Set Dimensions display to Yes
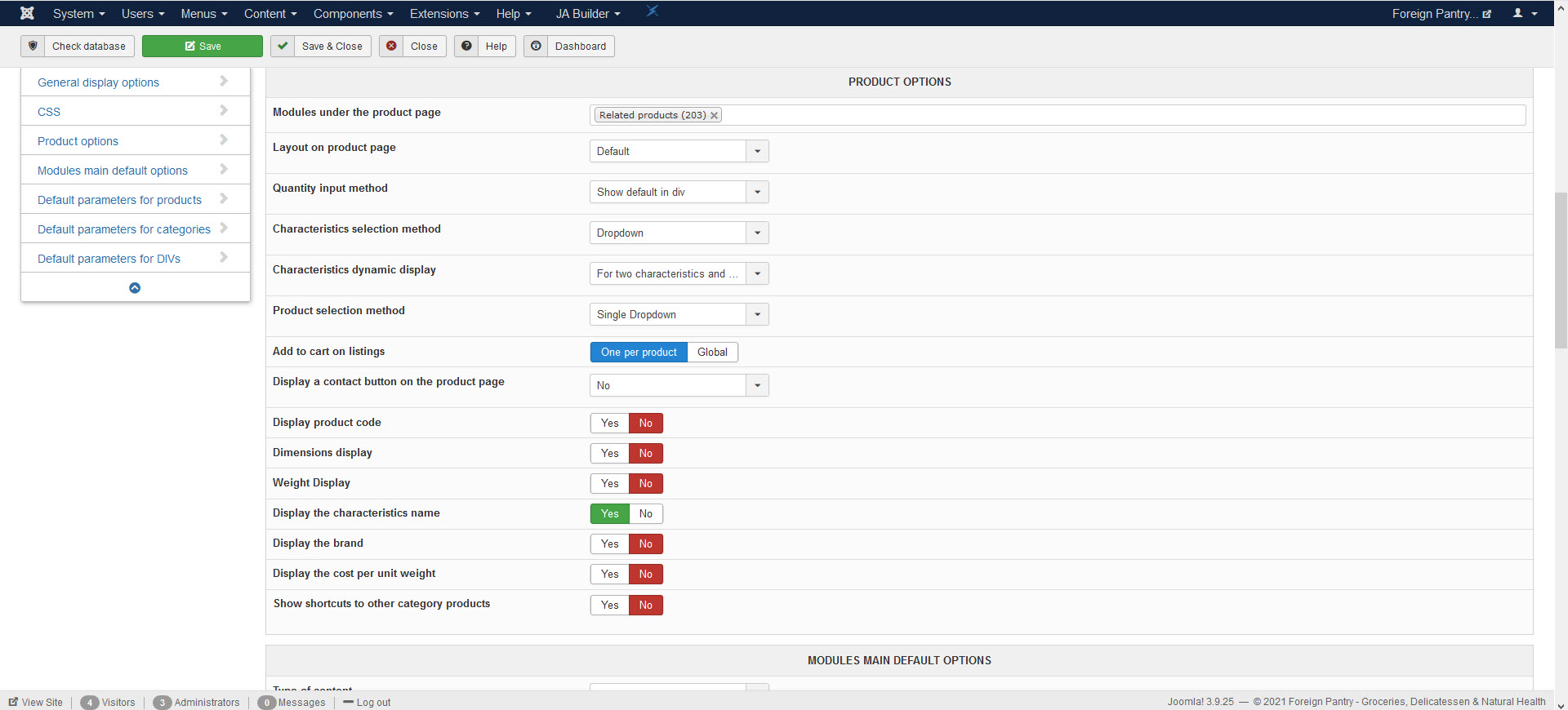1568x710 pixels. click(x=610, y=453)
